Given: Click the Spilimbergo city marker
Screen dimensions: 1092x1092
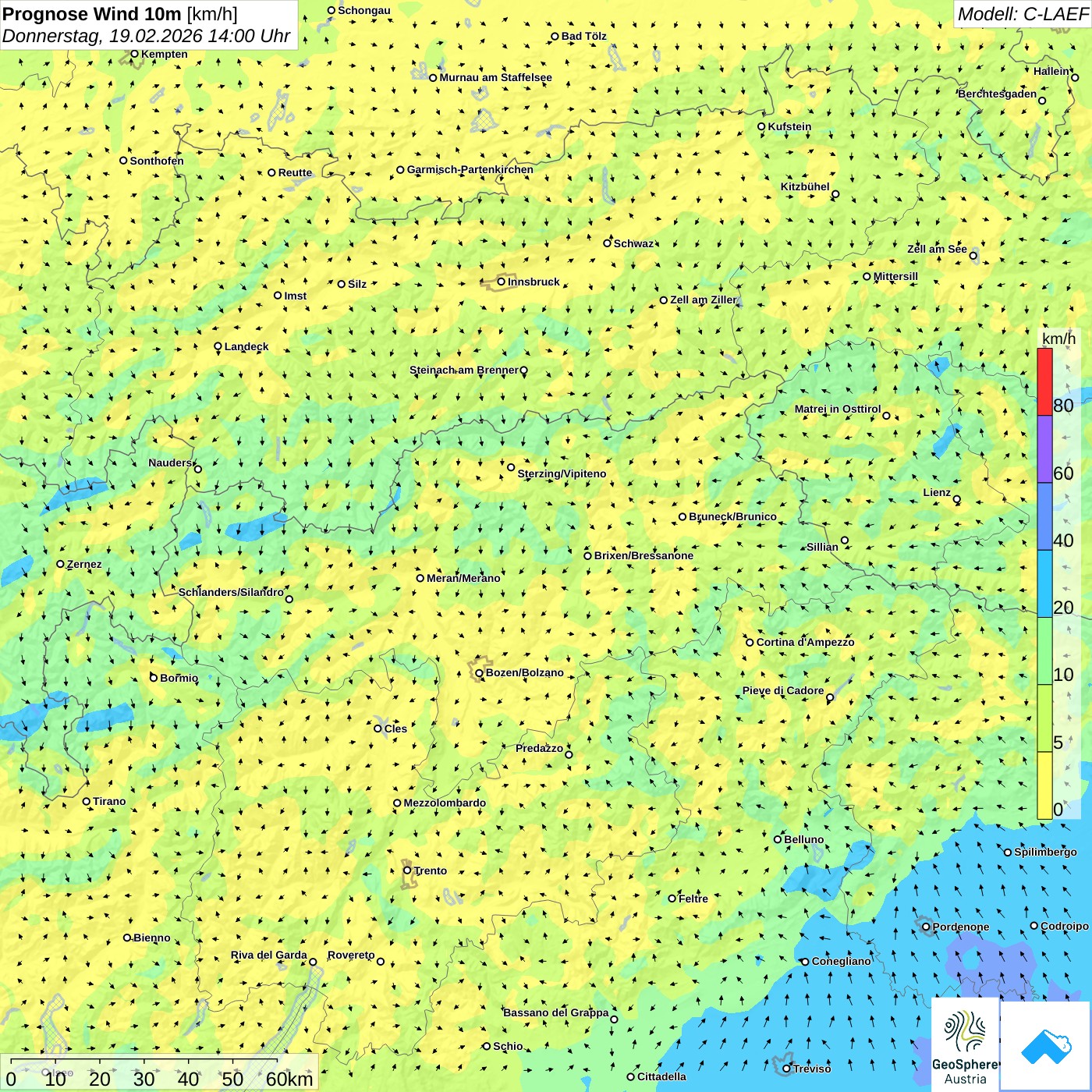Looking at the screenshot, I should point(1008,853).
